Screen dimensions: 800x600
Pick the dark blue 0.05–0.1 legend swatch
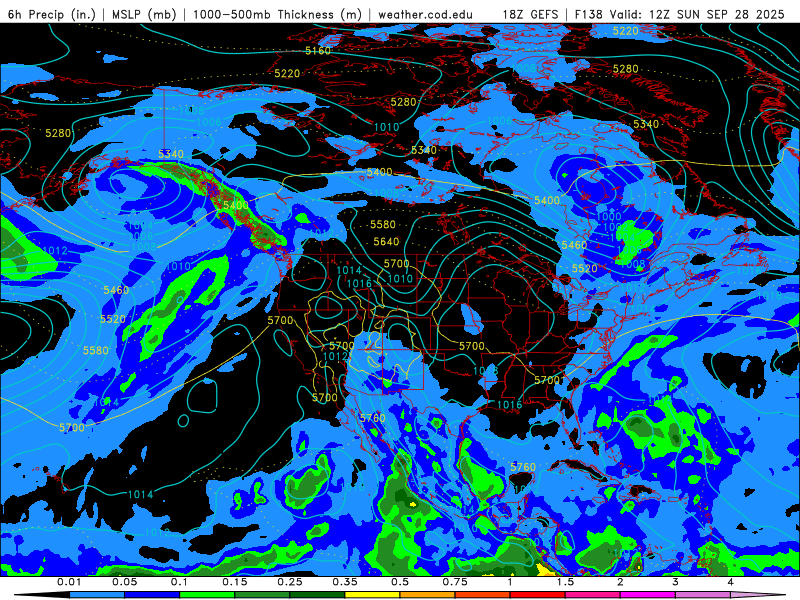point(152,595)
